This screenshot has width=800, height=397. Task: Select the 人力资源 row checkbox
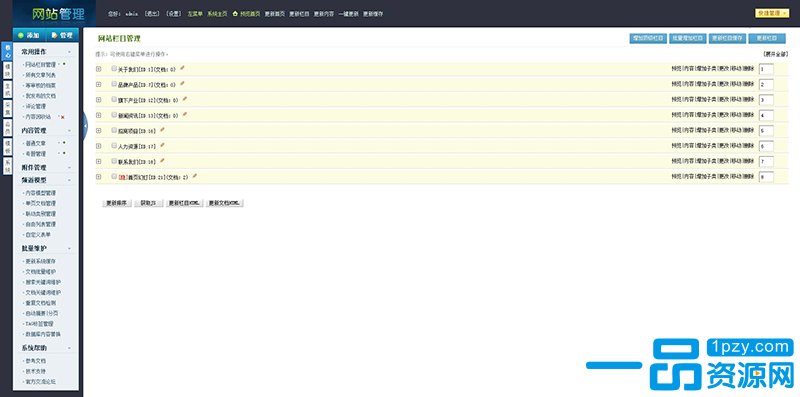[x=114, y=145]
